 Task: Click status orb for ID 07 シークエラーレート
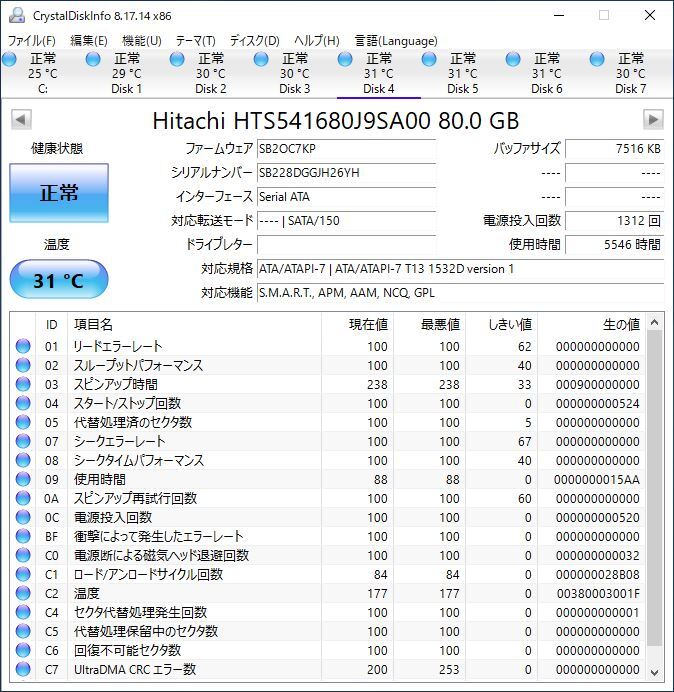[23, 441]
